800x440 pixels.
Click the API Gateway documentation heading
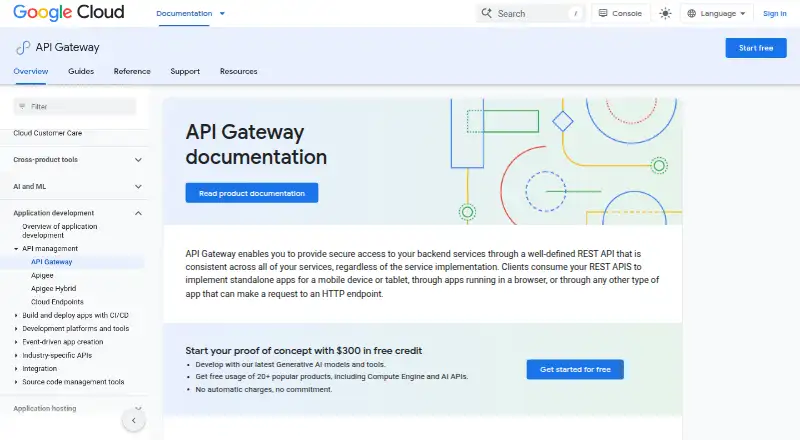point(256,144)
